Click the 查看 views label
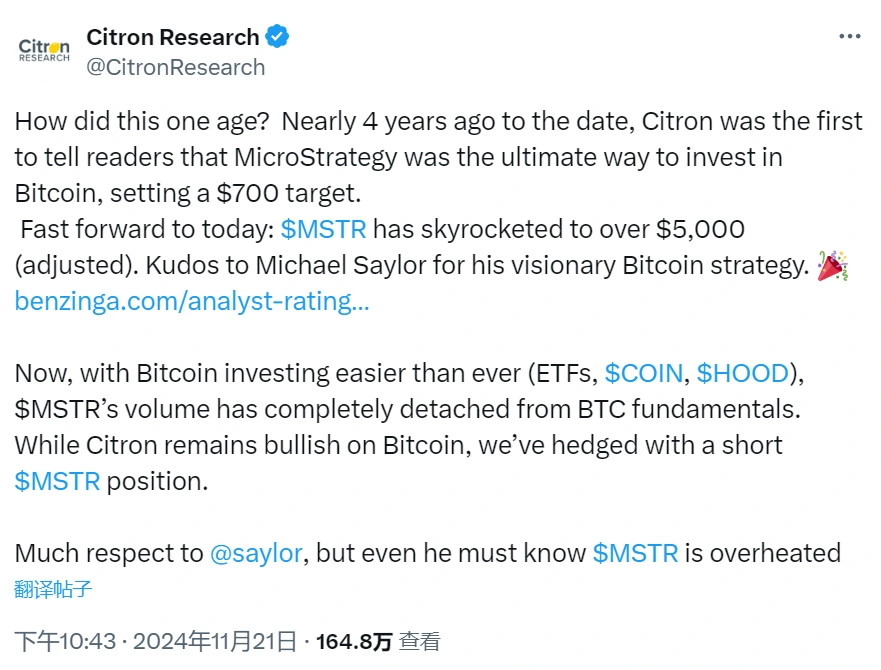This screenshot has height=670, width=881. coord(419,641)
